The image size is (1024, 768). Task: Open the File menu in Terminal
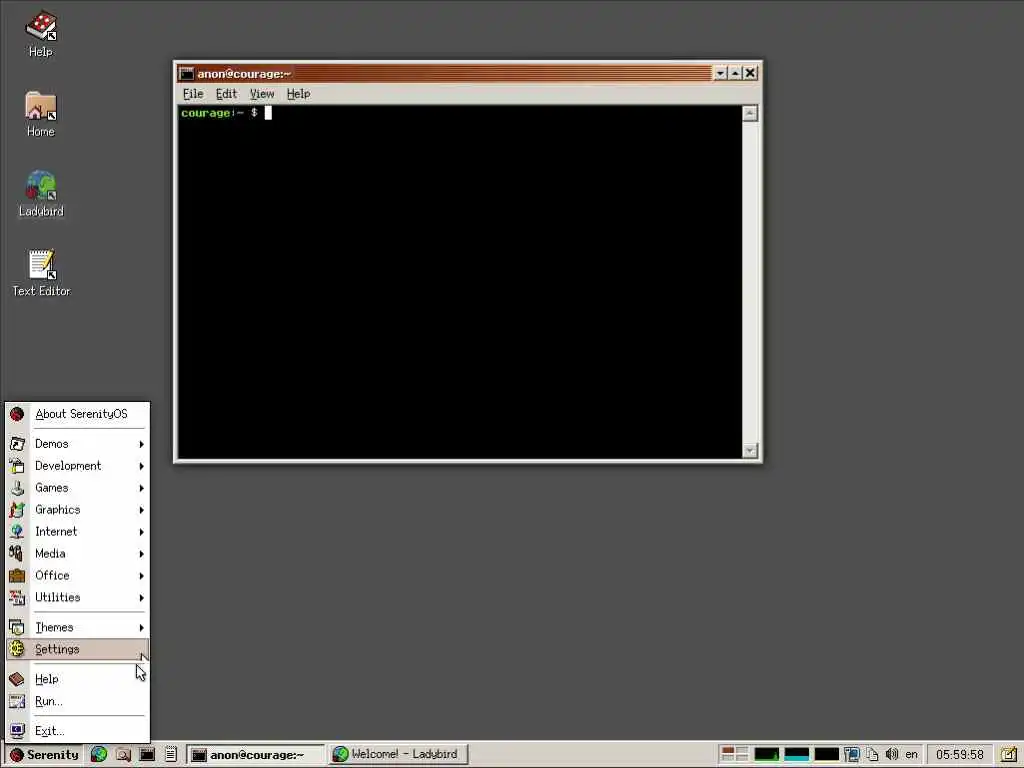pyautogui.click(x=193, y=94)
